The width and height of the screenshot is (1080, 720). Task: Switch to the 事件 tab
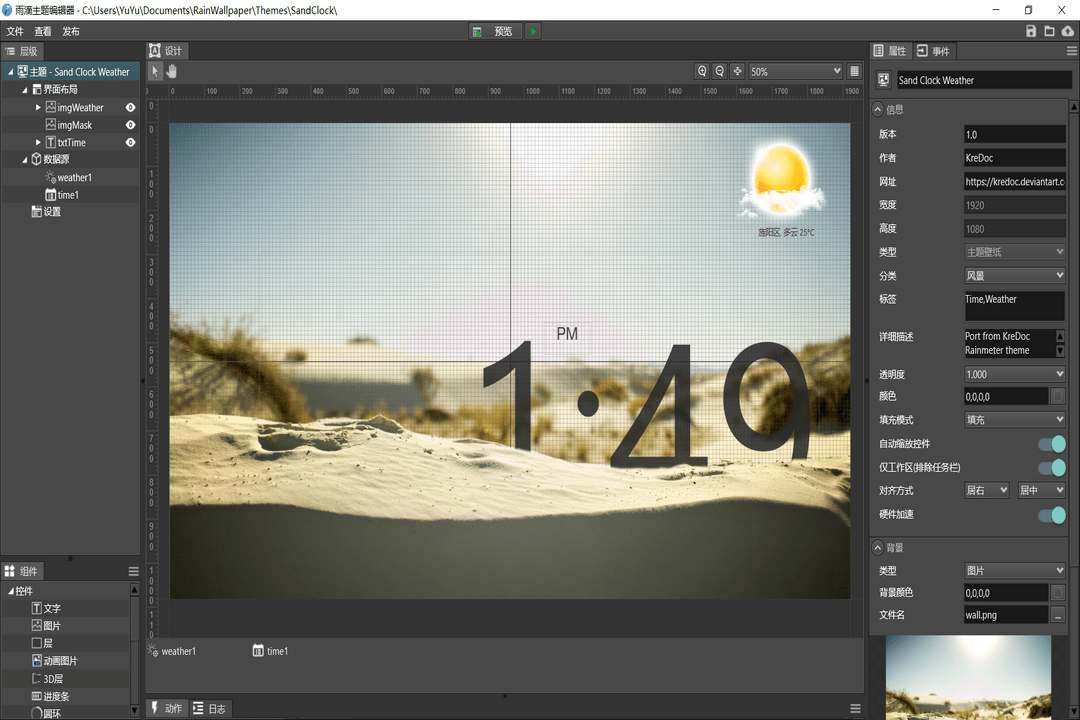pos(934,51)
